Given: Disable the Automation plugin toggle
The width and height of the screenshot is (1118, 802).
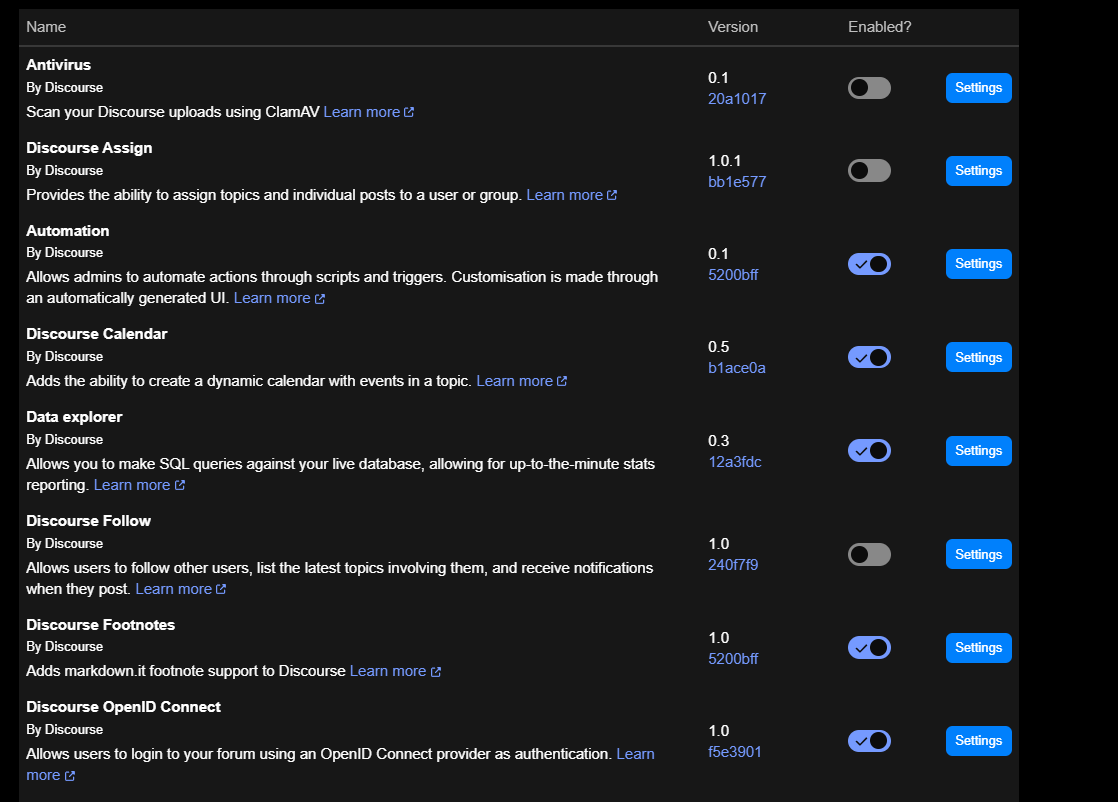Looking at the screenshot, I should (x=869, y=264).
